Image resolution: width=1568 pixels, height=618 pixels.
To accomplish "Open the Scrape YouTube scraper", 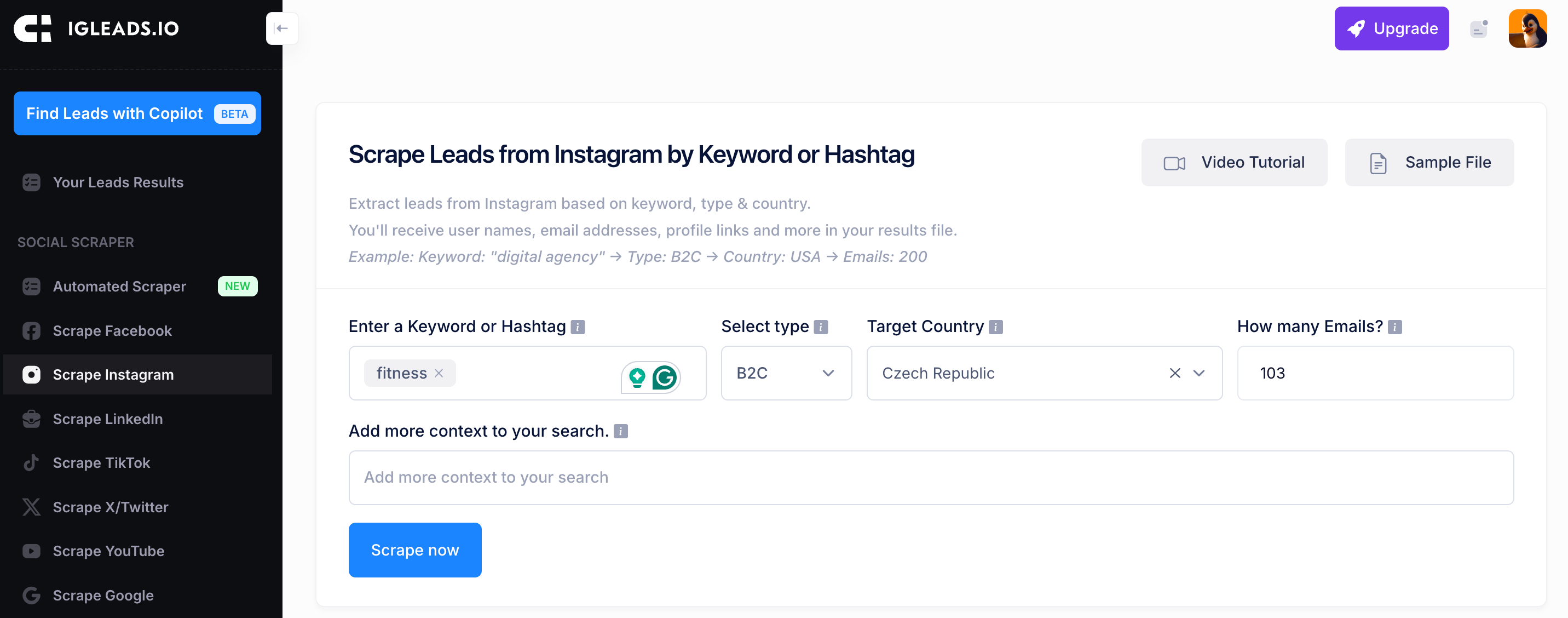I will tap(108, 551).
